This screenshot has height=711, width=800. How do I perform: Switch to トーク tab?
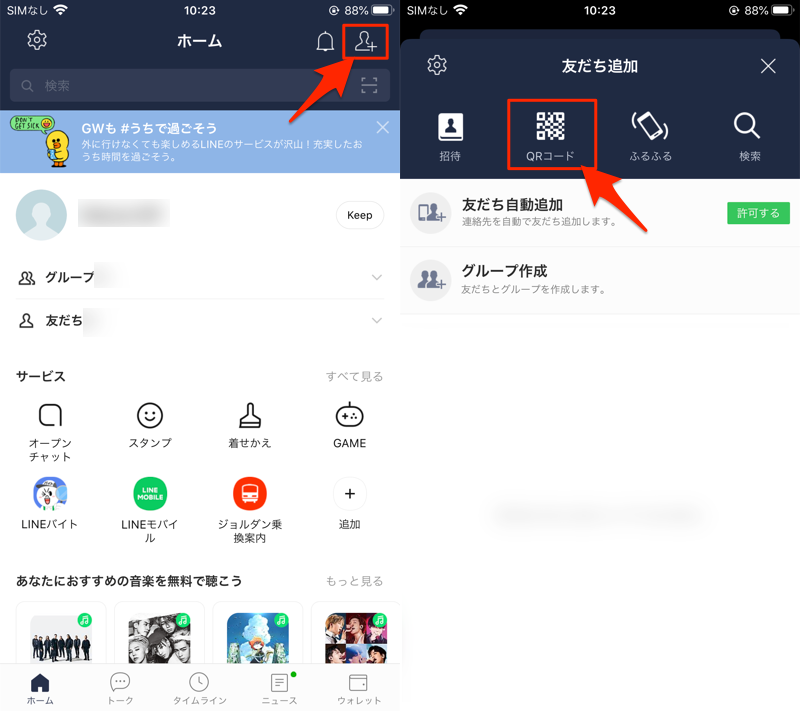(x=120, y=688)
